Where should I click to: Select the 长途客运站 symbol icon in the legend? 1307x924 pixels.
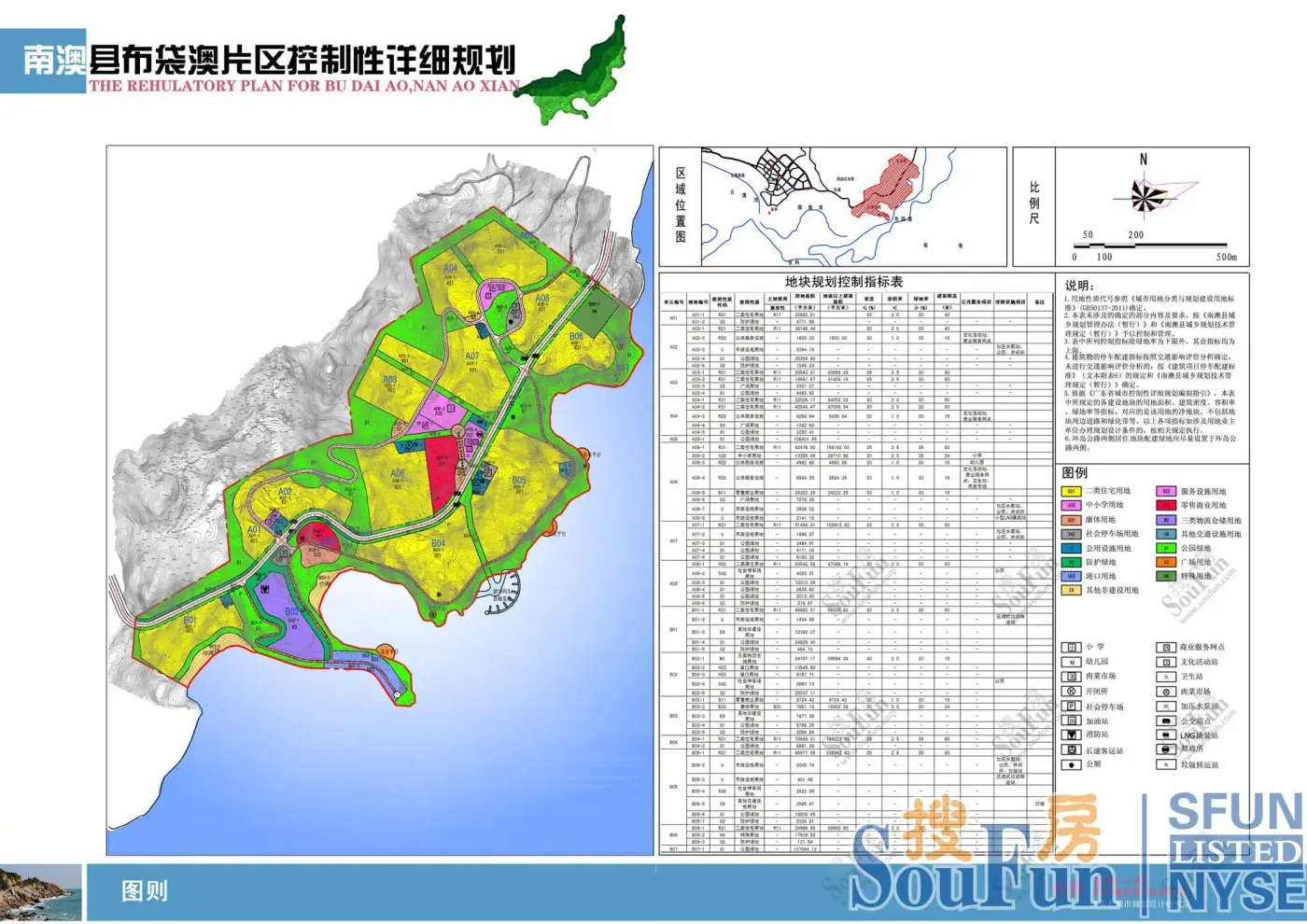click(x=1071, y=749)
